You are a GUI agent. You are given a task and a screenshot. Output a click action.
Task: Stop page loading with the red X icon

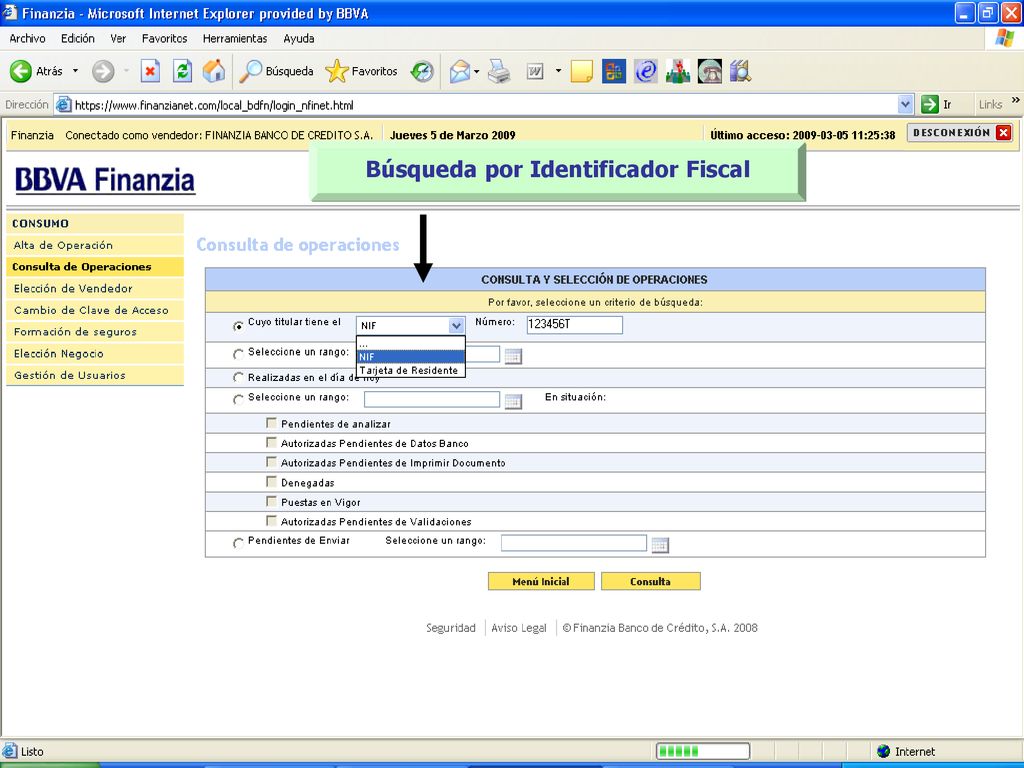(150, 71)
